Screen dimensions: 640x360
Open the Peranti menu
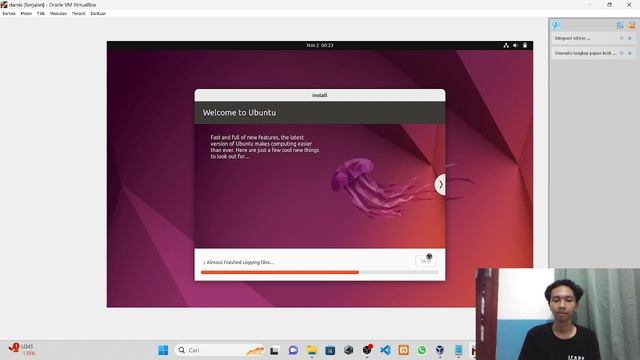(79, 13)
